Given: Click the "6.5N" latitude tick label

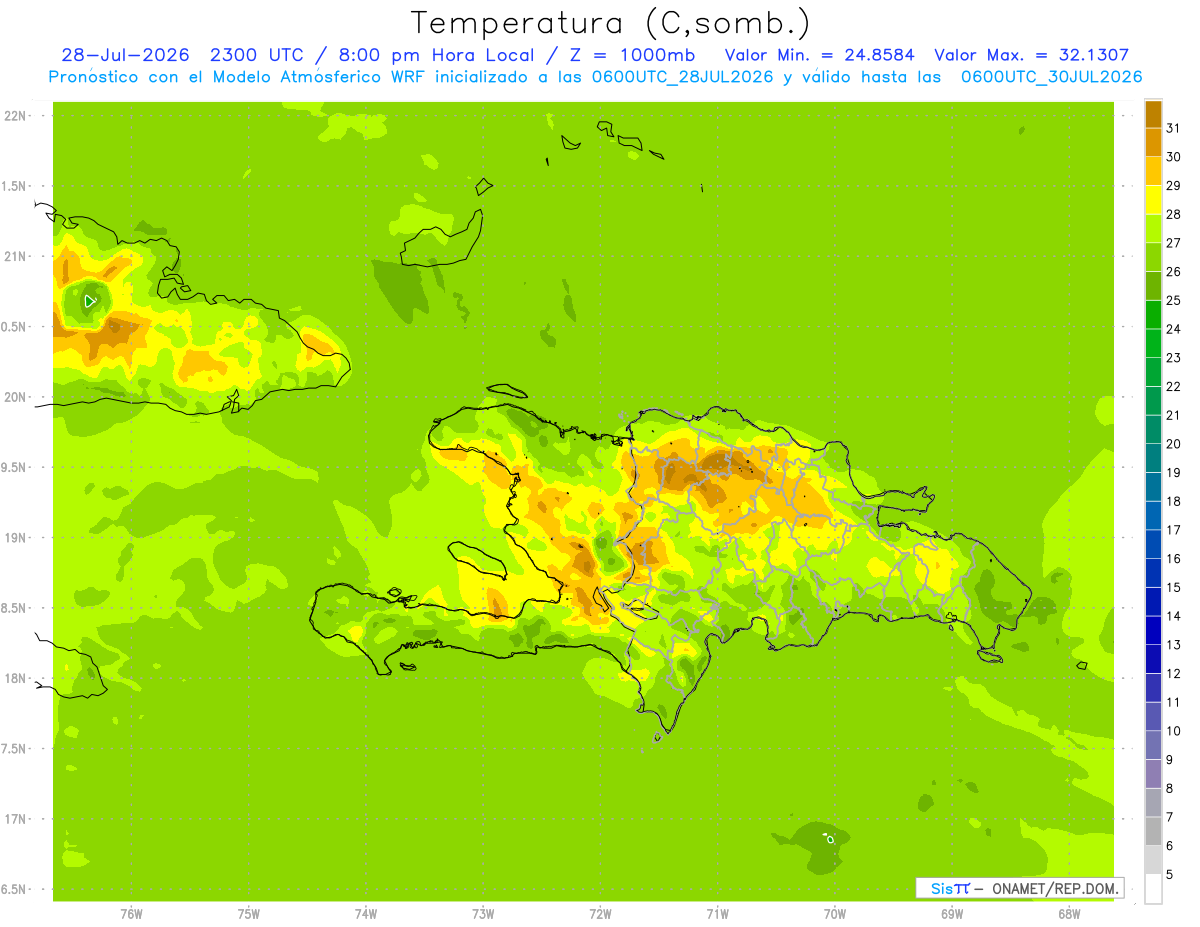Looking at the screenshot, I should [15, 889].
